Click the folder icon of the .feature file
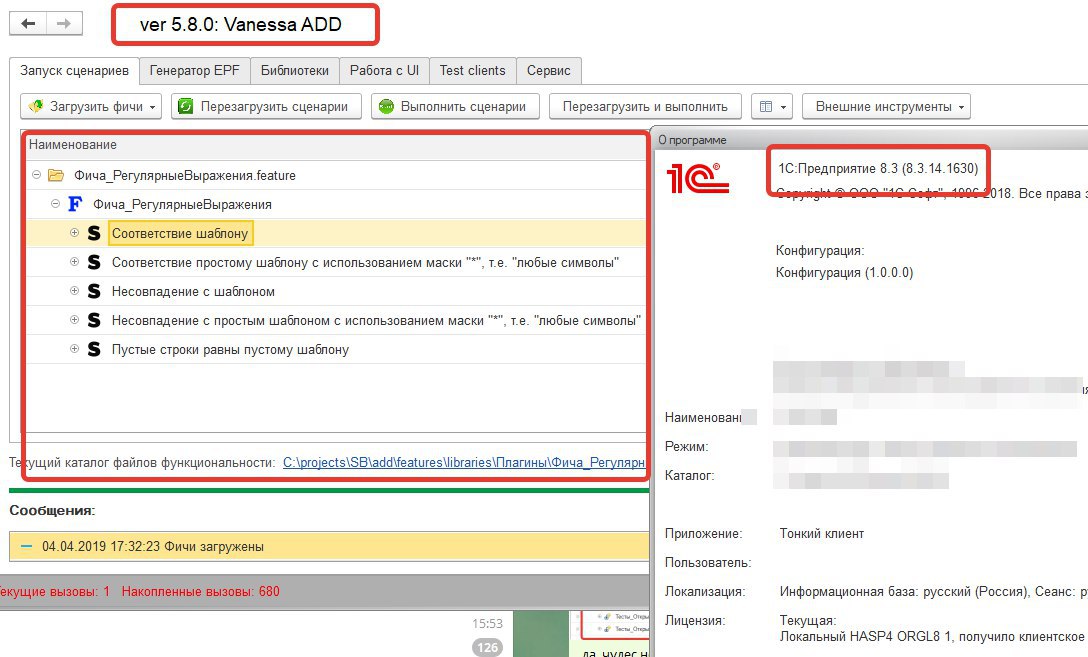 point(56,175)
